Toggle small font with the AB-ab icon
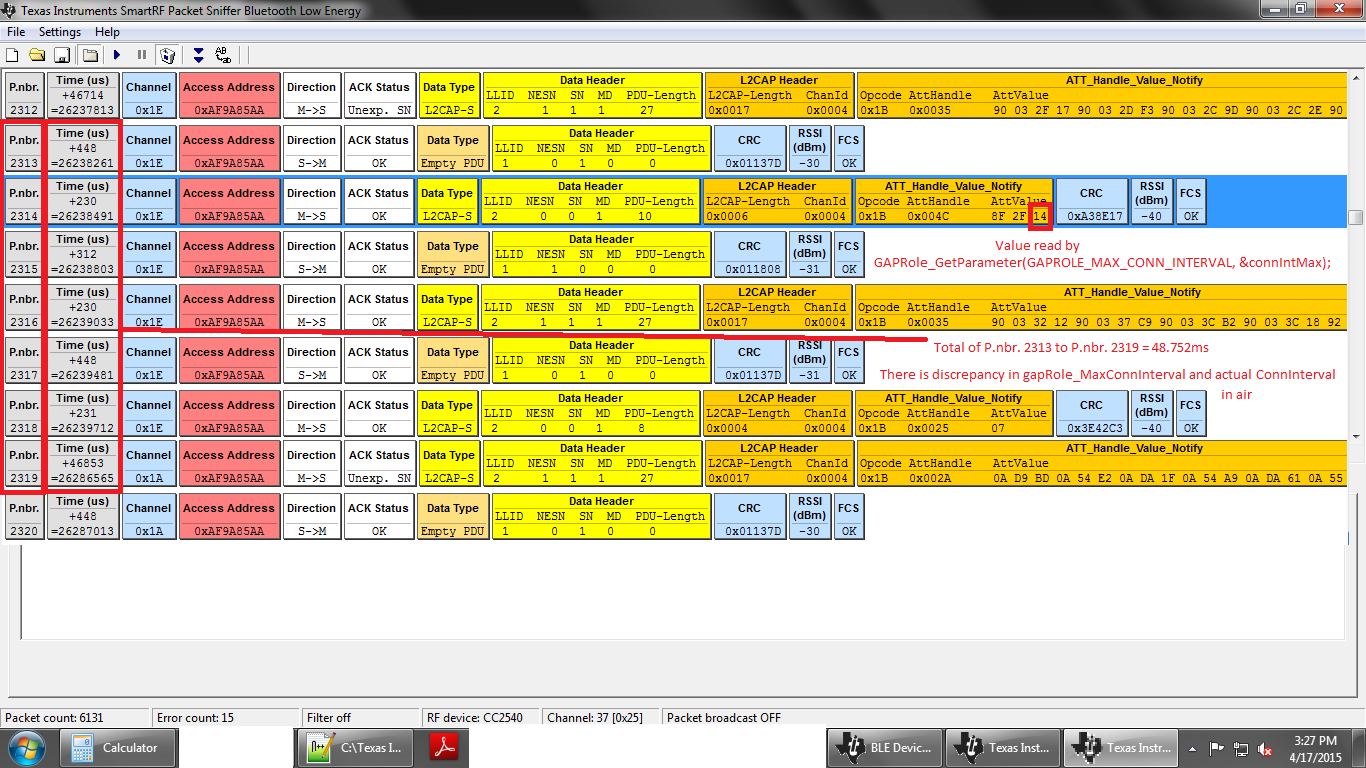Image resolution: width=1366 pixels, height=768 pixels. pos(223,55)
